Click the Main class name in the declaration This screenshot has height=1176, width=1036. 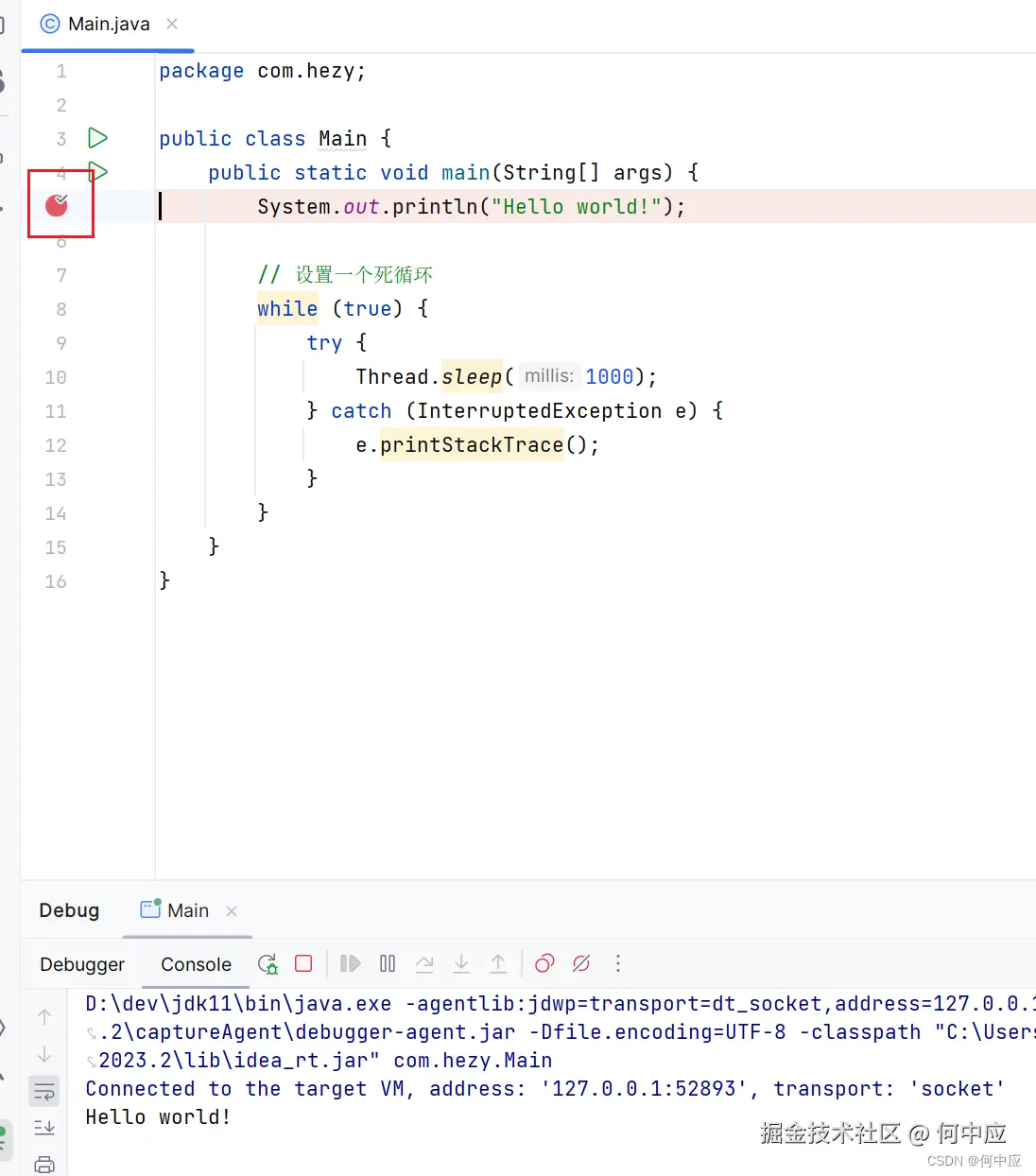point(342,139)
